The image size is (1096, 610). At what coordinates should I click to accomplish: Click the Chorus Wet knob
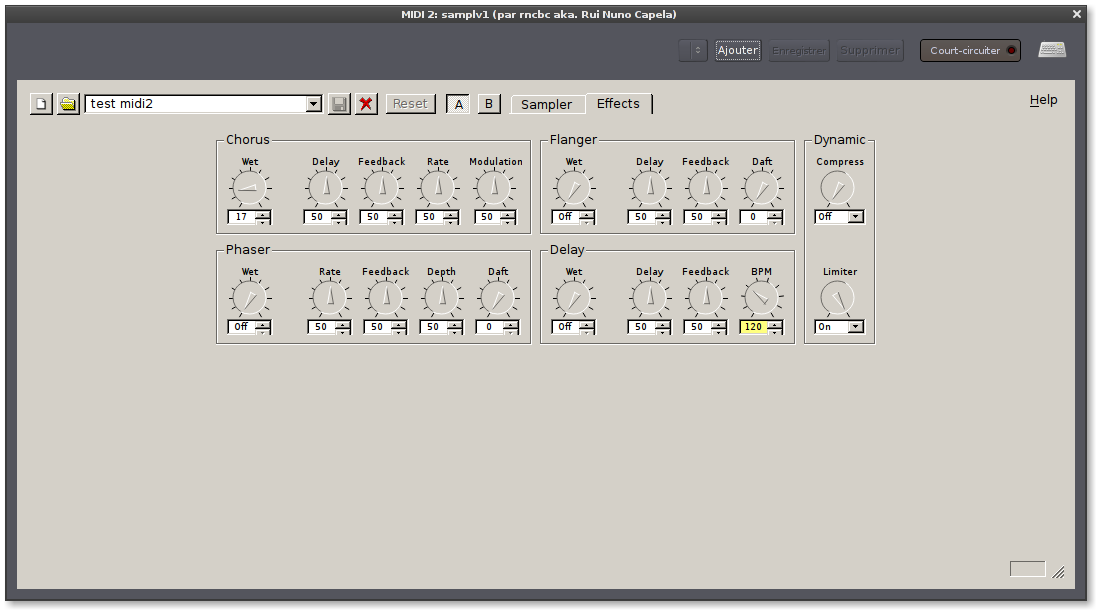pos(250,188)
